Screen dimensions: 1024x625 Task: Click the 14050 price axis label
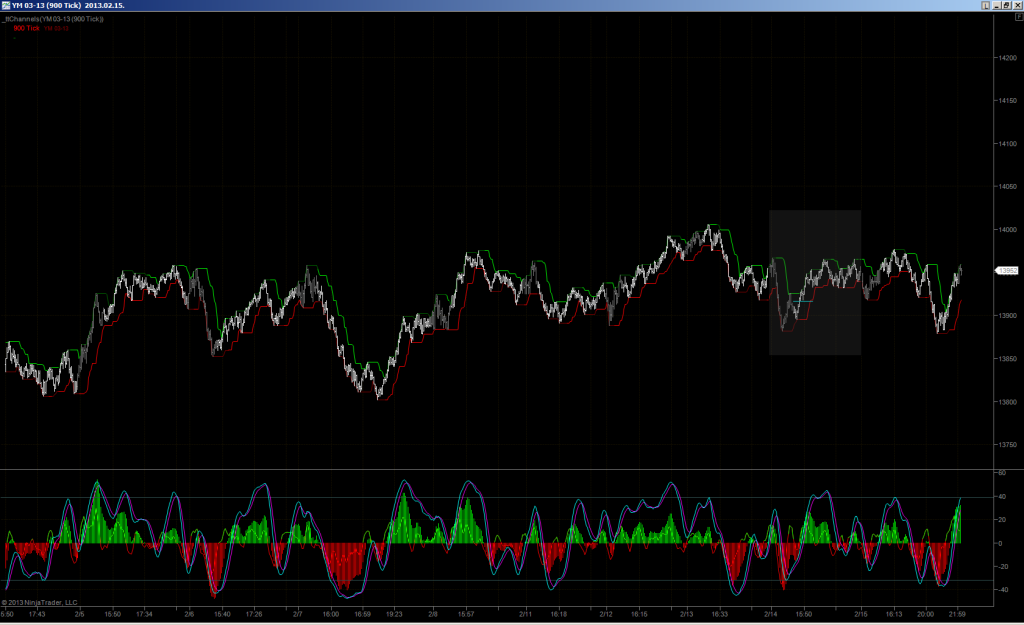tap(1008, 187)
